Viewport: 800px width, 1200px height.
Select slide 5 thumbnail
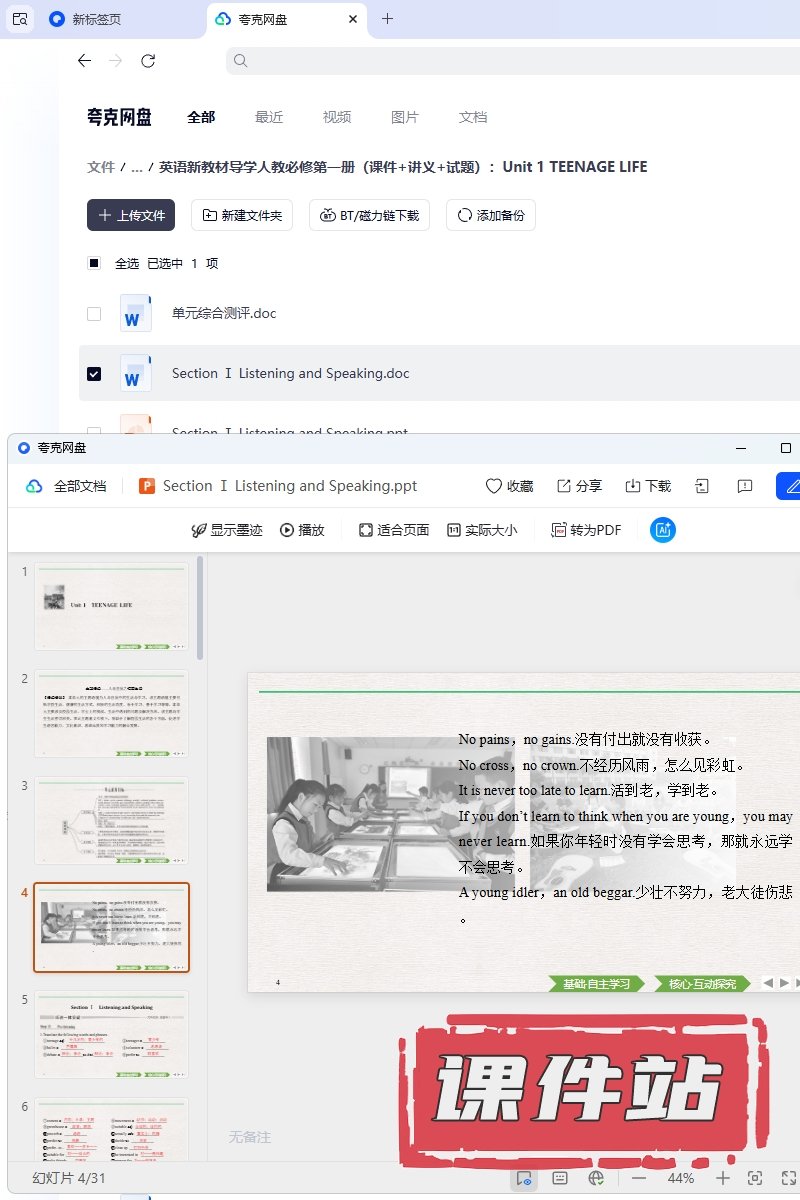coord(111,1034)
